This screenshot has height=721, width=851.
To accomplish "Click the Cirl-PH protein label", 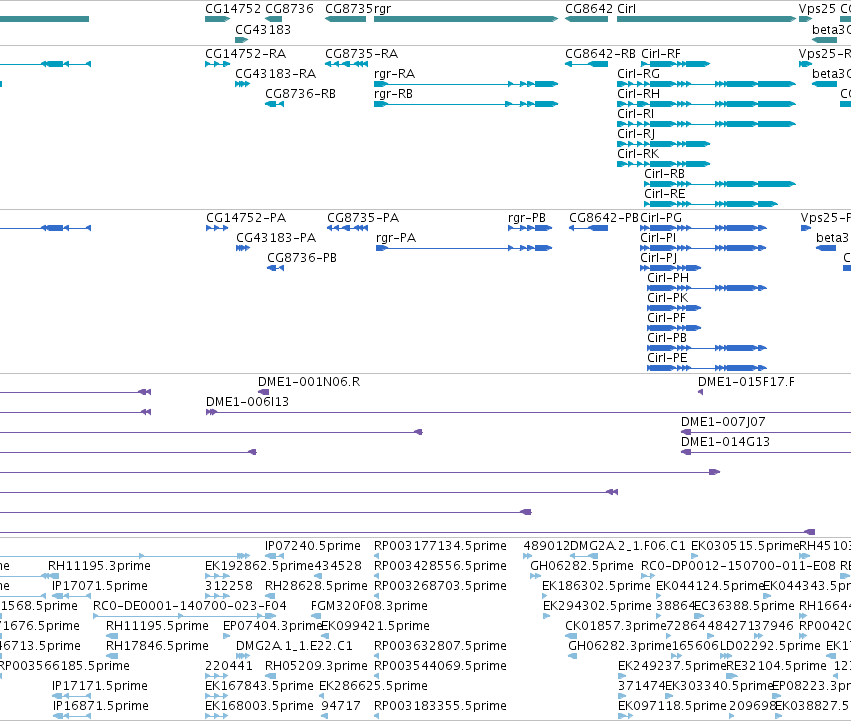I will click(668, 278).
